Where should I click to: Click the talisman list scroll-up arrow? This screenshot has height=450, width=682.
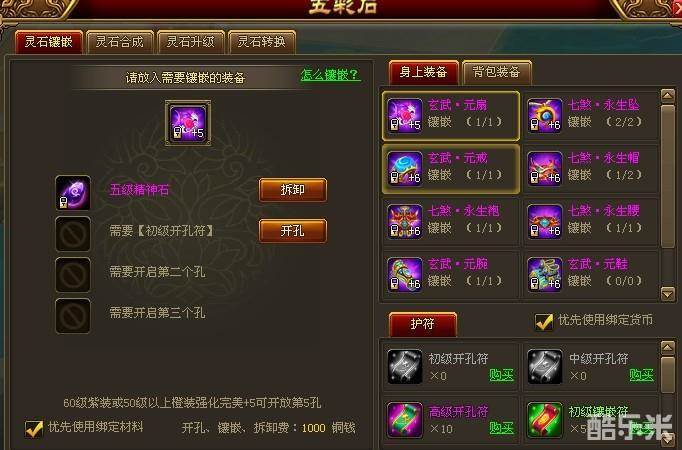click(668, 347)
